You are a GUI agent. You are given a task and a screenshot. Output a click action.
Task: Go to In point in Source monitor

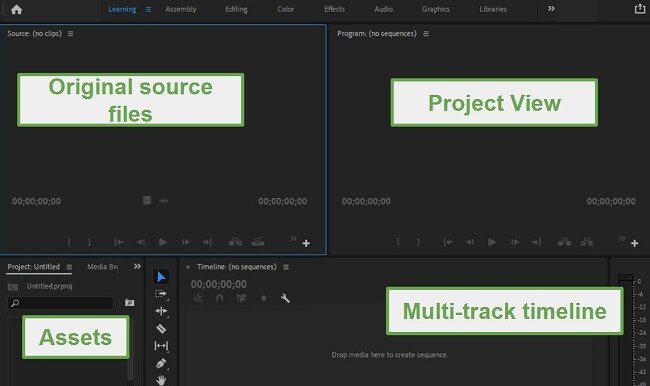click(x=119, y=242)
